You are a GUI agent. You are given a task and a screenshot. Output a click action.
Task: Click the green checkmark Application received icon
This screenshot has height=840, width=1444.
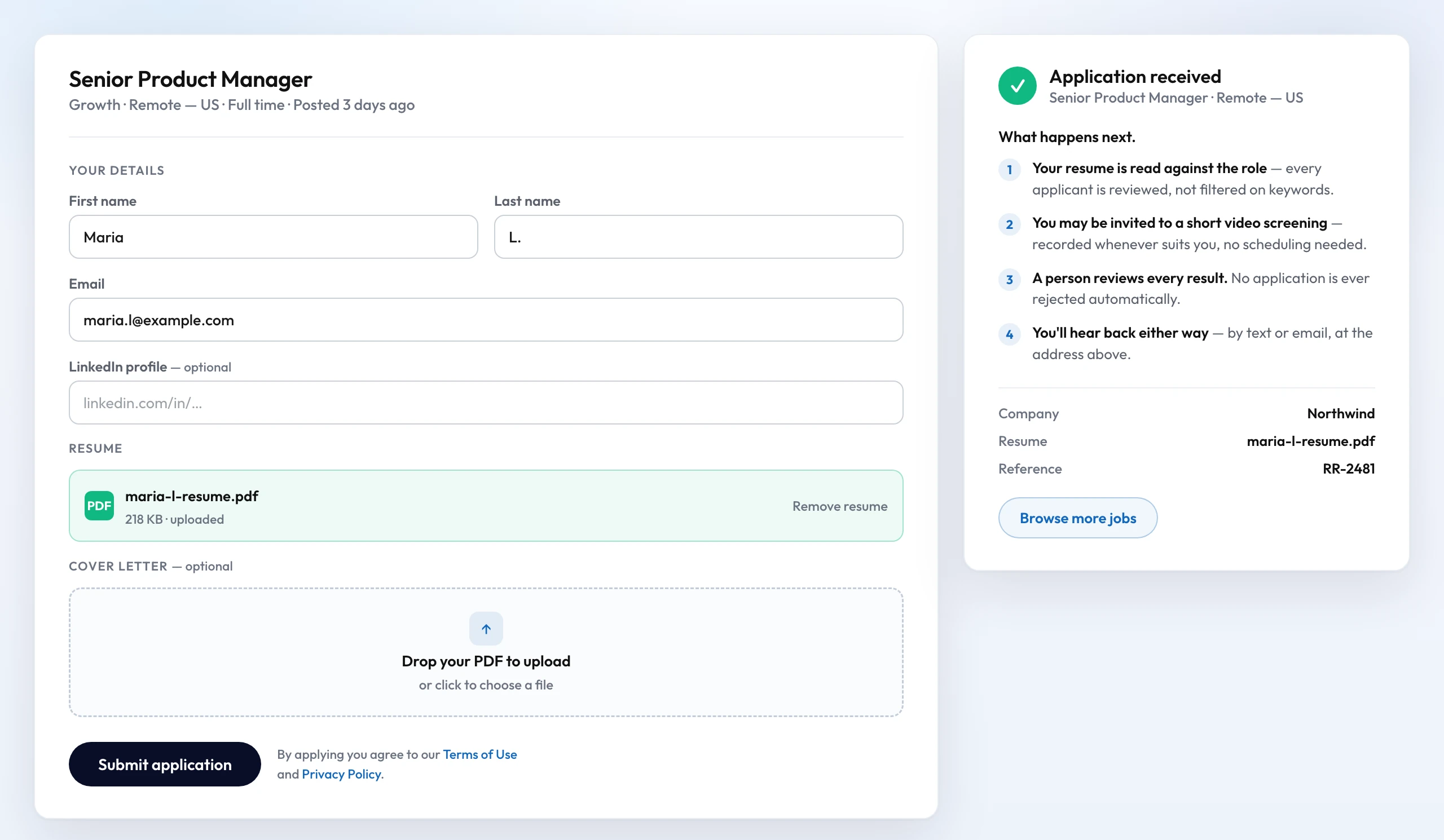pos(1017,86)
